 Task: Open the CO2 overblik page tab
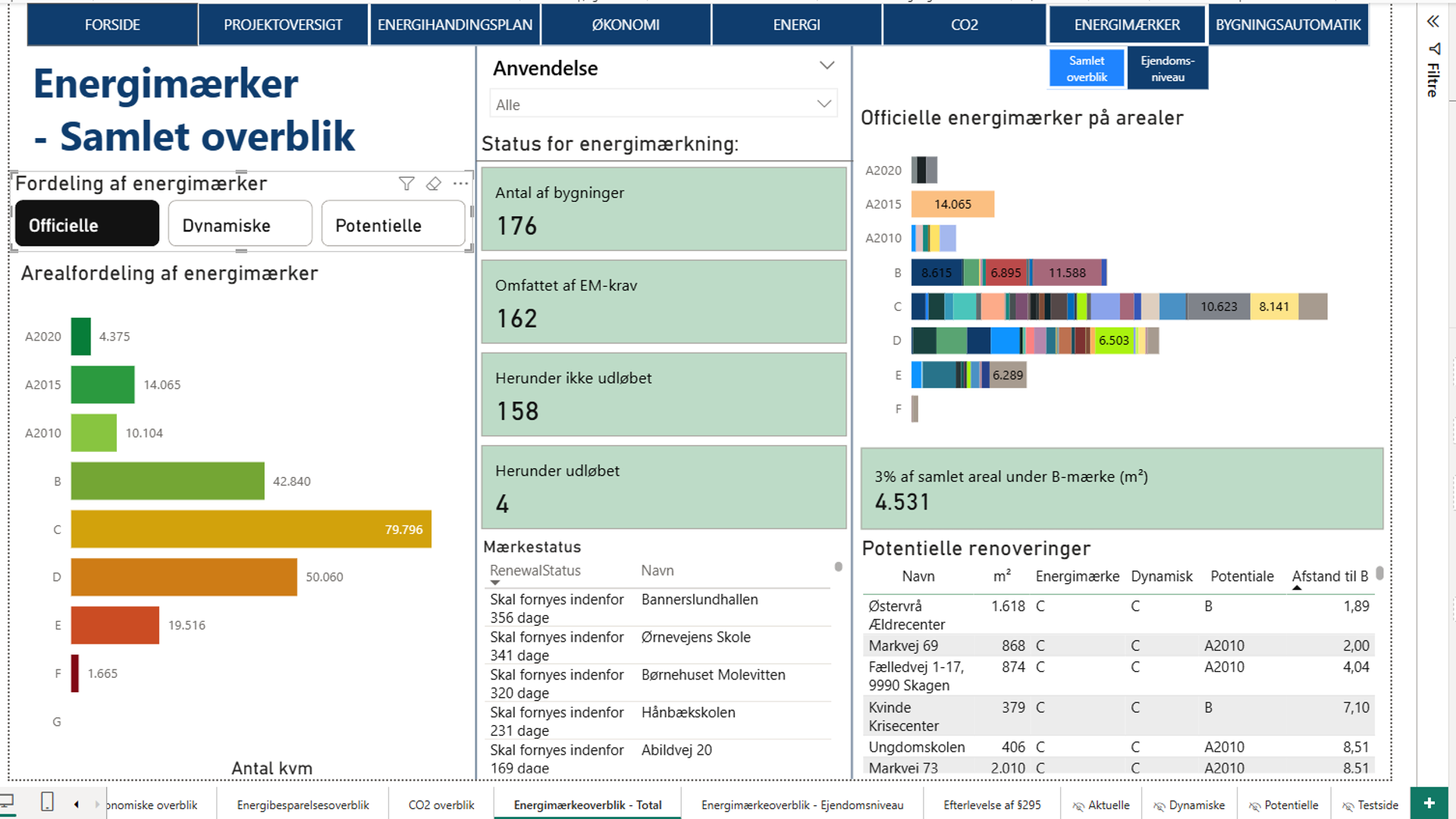(441, 805)
